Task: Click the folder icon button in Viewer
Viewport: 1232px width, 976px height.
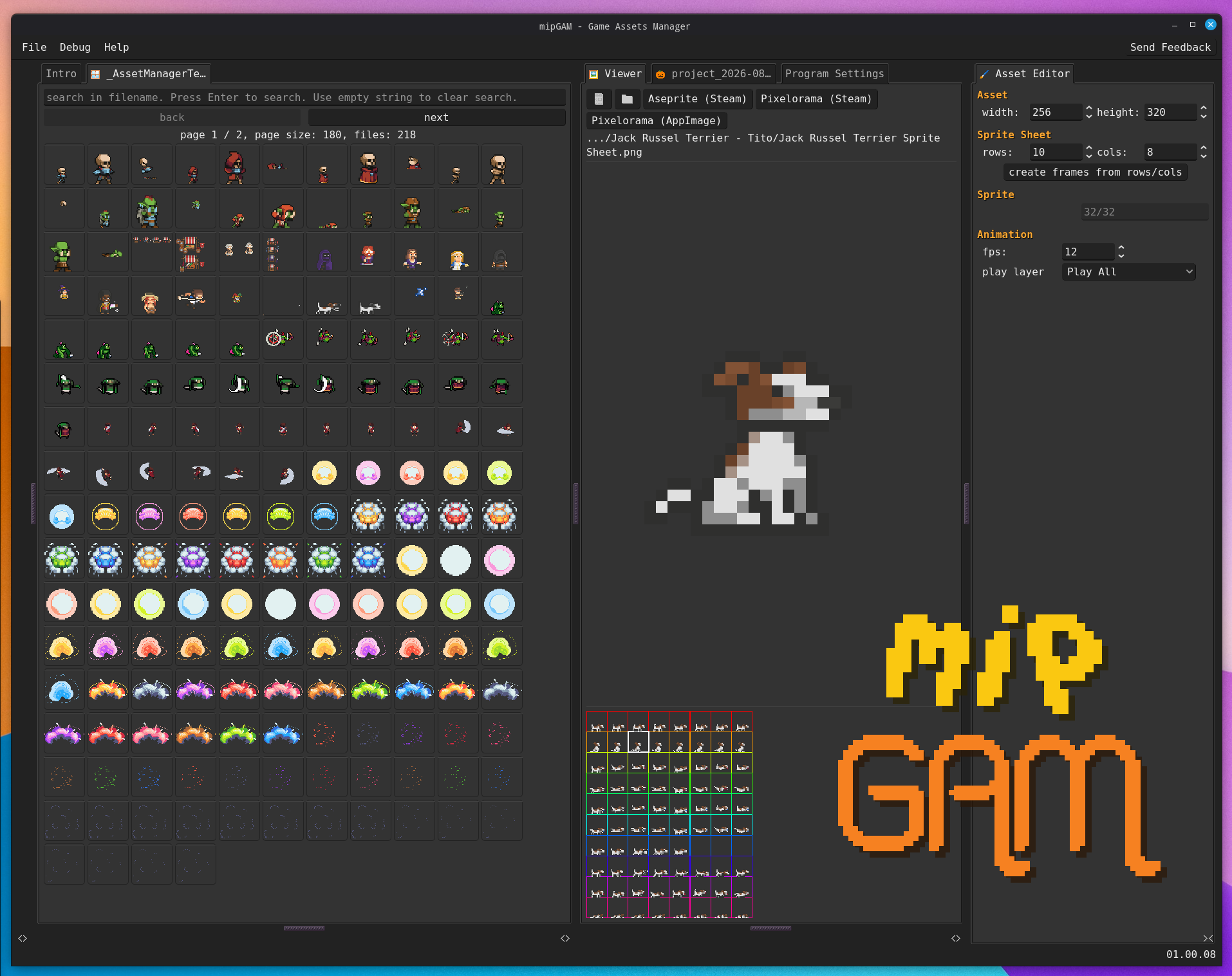Action: [x=627, y=98]
